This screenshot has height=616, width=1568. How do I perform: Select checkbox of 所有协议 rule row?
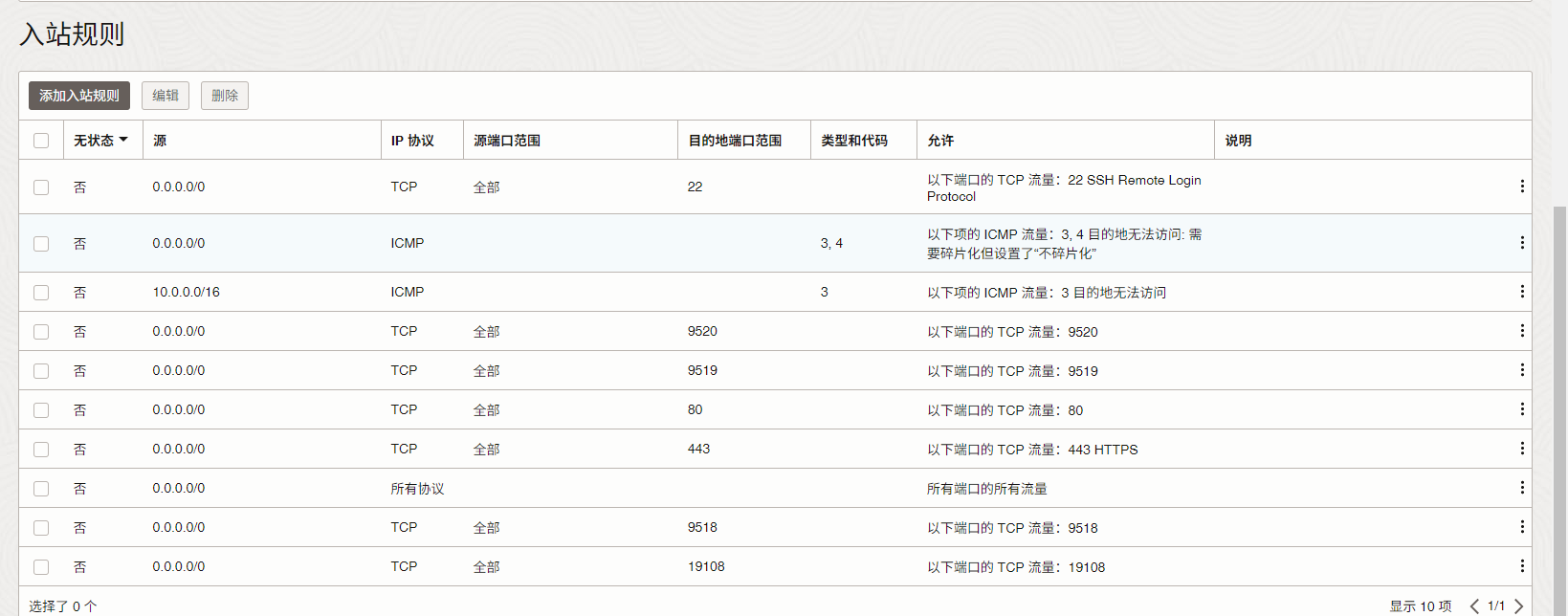[x=41, y=489]
